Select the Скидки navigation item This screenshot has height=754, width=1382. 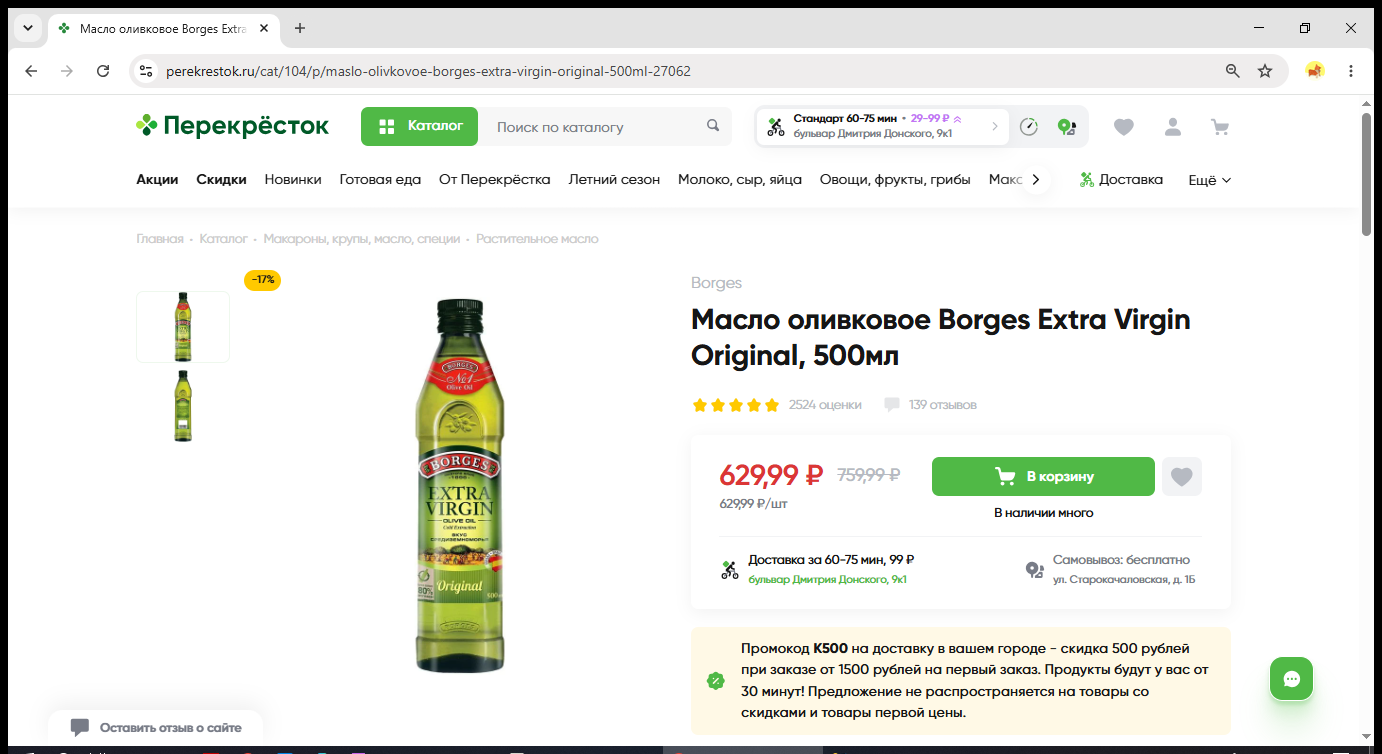(x=221, y=180)
